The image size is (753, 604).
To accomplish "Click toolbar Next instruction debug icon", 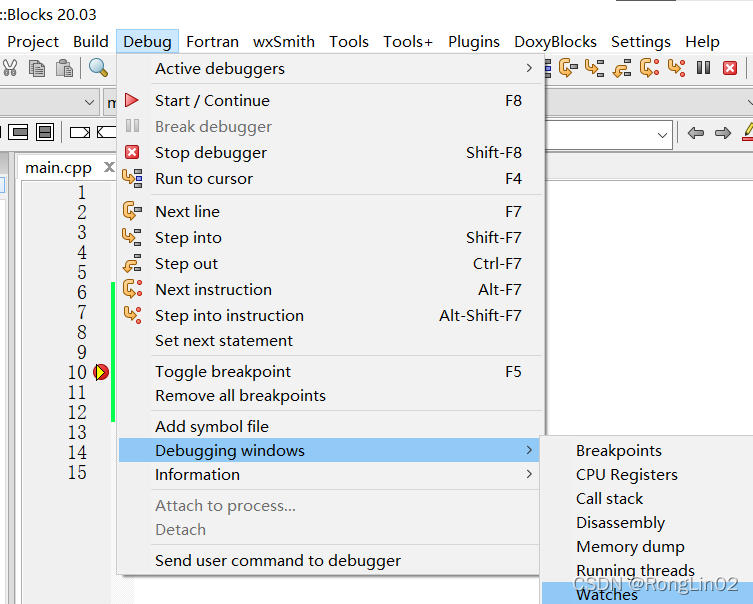I will coord(649,68).
